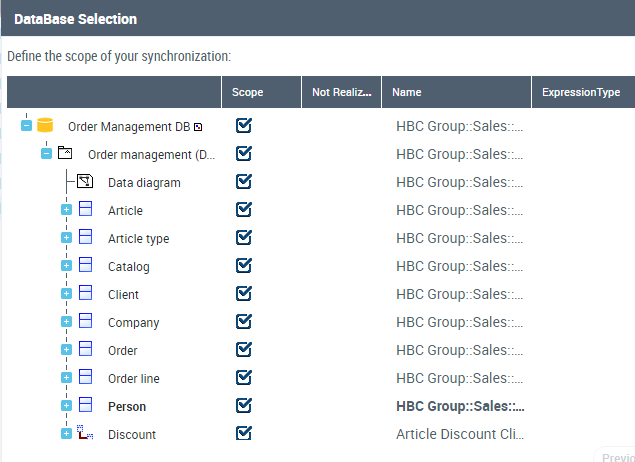Collapse the Order Management DB tree node
This screenshot has width=635, height=462.
27,126
